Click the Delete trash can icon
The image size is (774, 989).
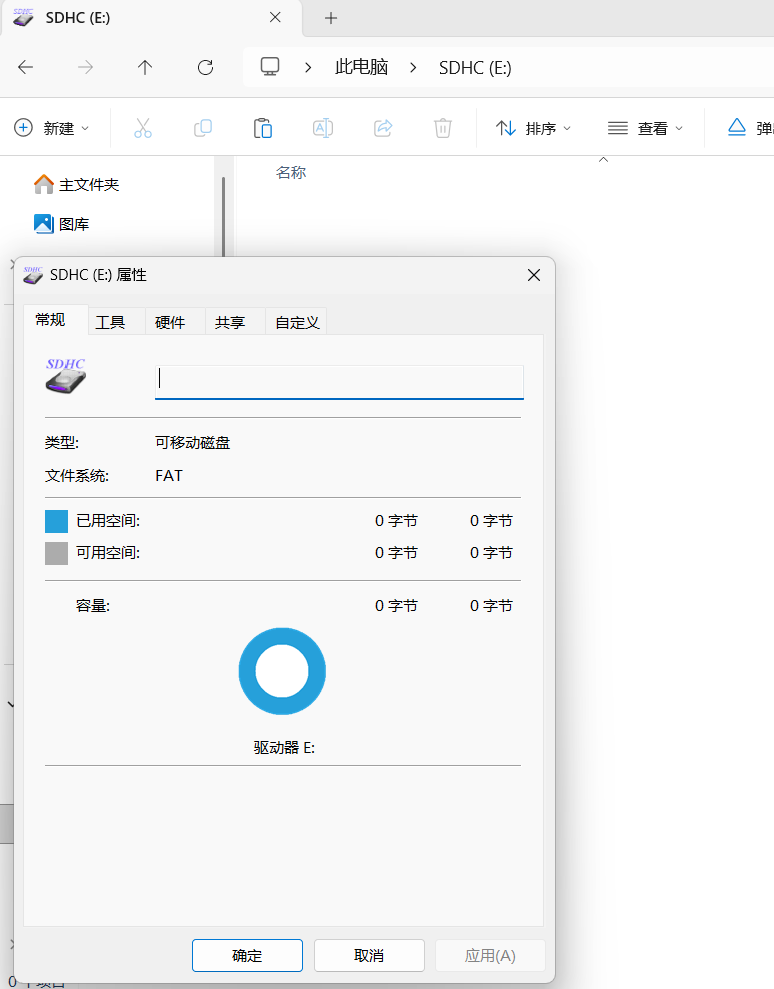click(443, 128)
